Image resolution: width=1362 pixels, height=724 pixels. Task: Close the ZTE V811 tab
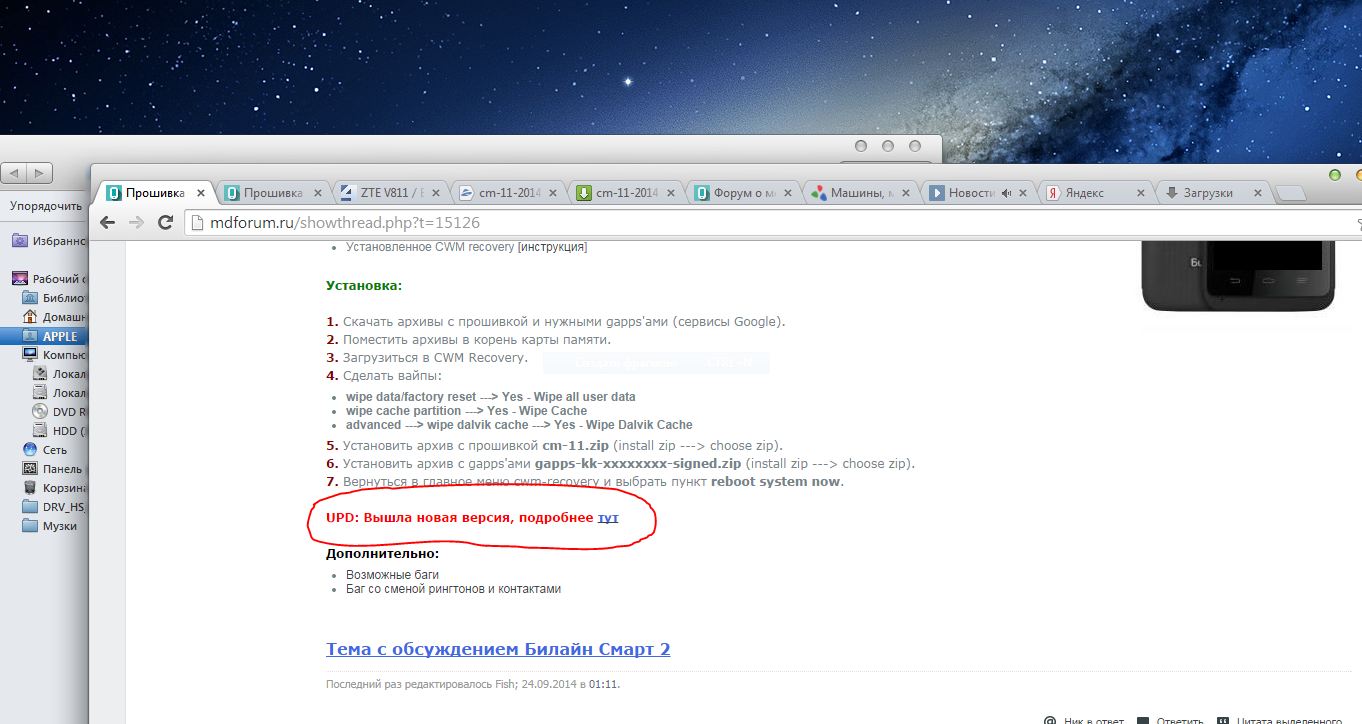(x=437, y=193)
